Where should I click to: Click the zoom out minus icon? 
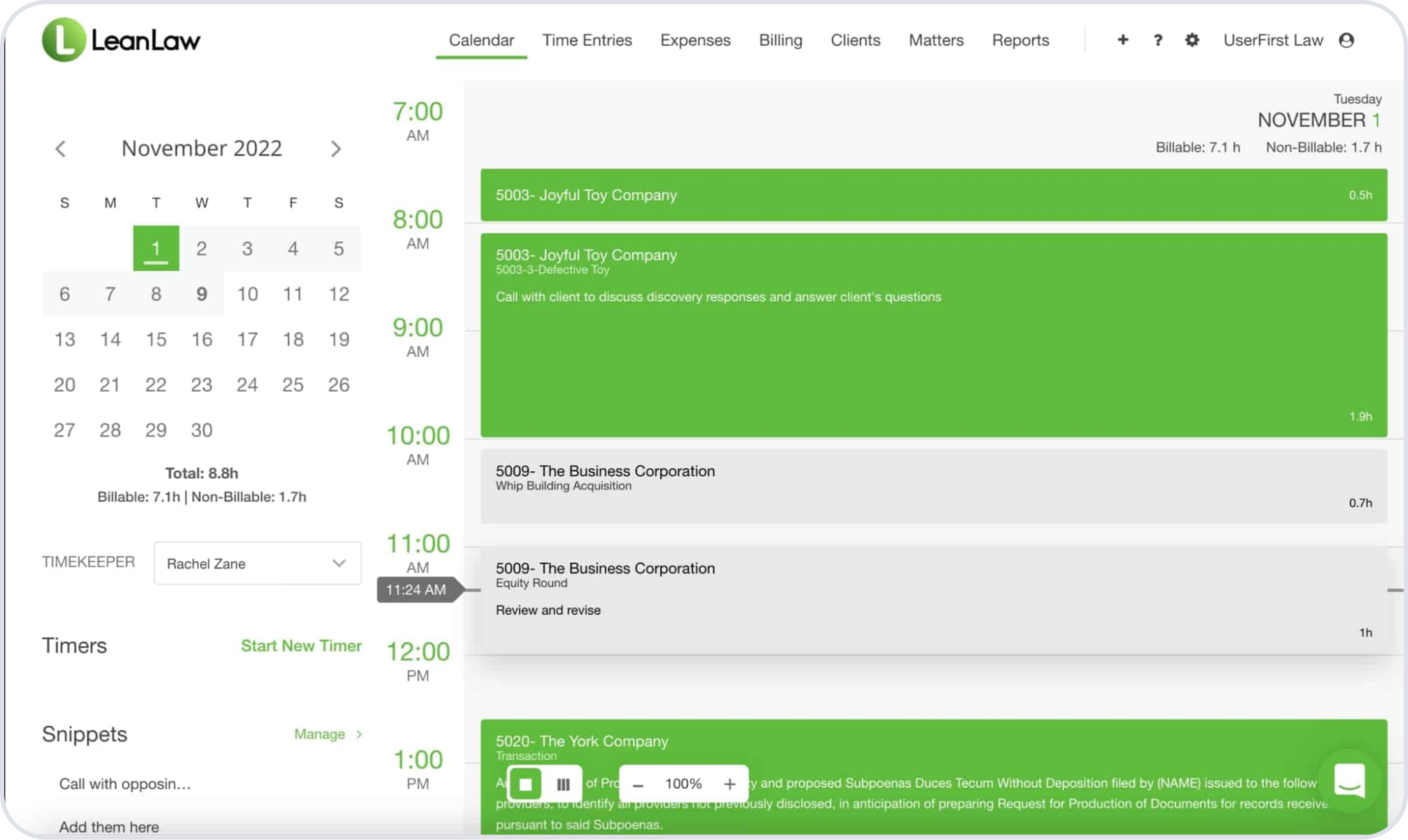coord(638,783)
